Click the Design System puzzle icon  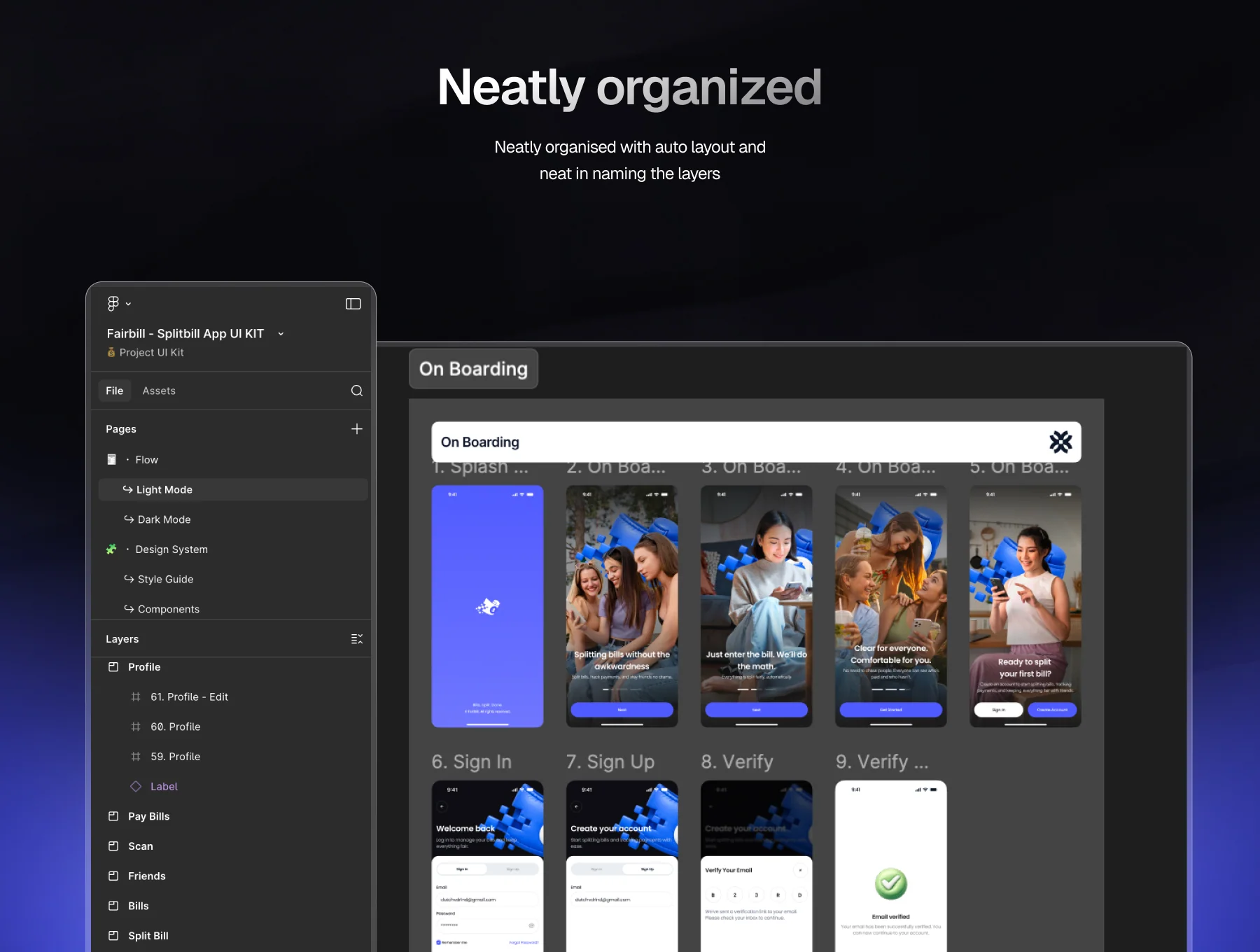(111, 549)
